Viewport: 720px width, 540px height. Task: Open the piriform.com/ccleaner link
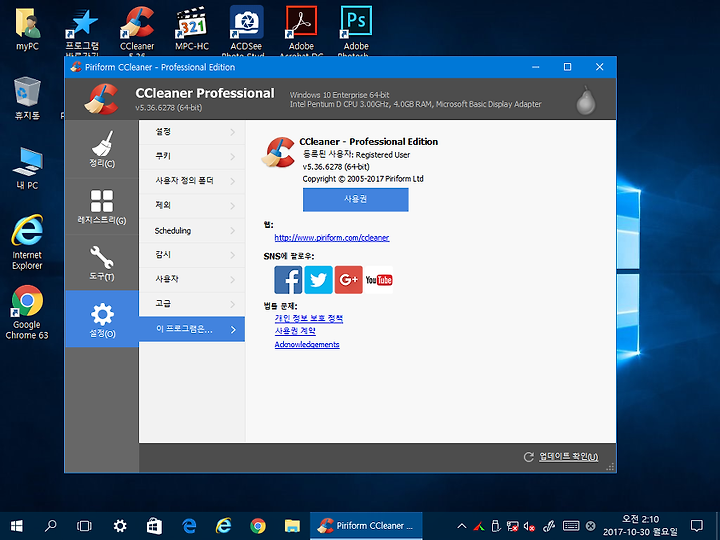(x=332, y=237)
